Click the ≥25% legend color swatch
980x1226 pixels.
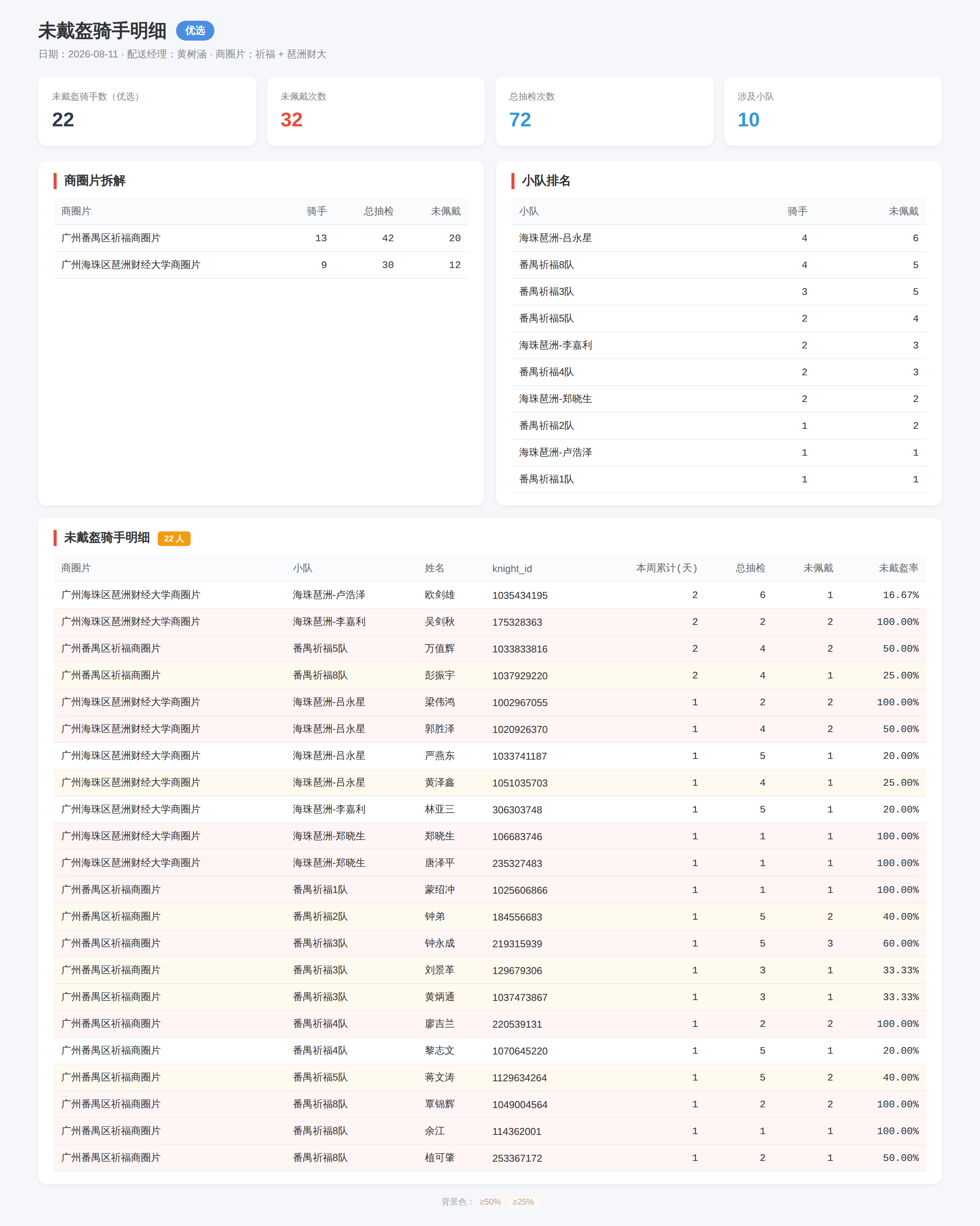click(x=523, y=1201)
